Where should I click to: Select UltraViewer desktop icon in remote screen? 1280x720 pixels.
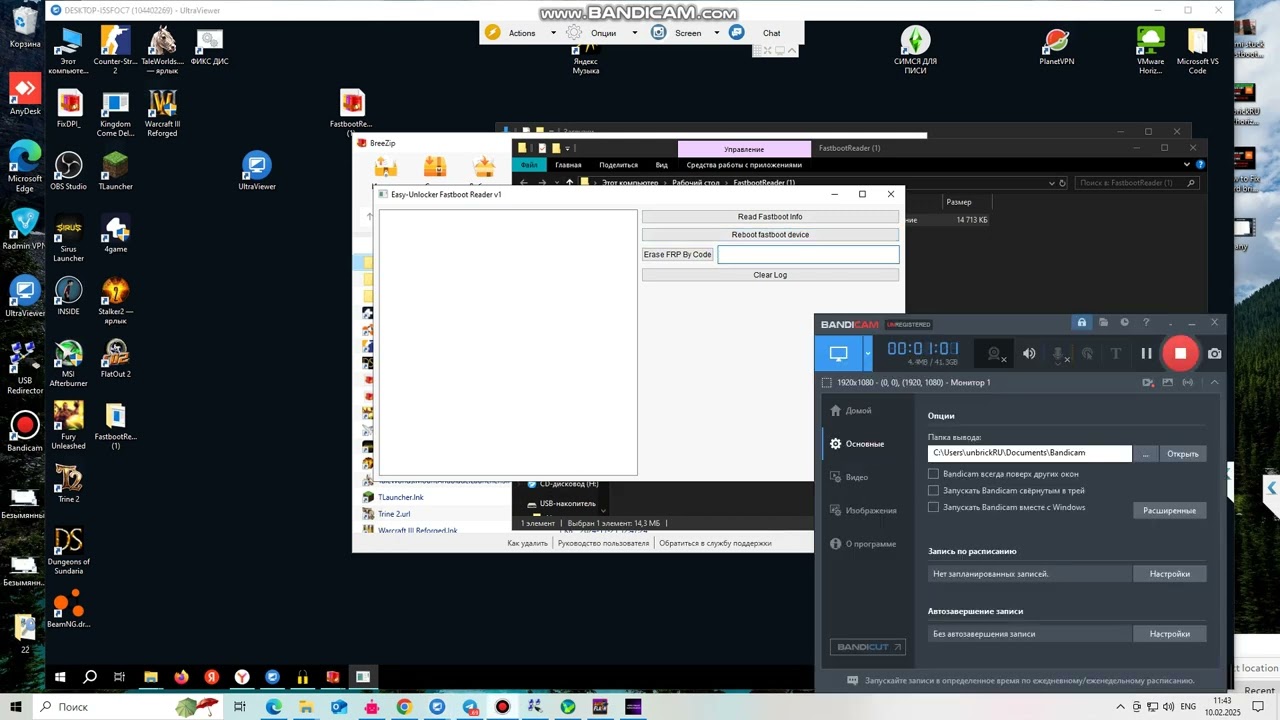point(257,171)
